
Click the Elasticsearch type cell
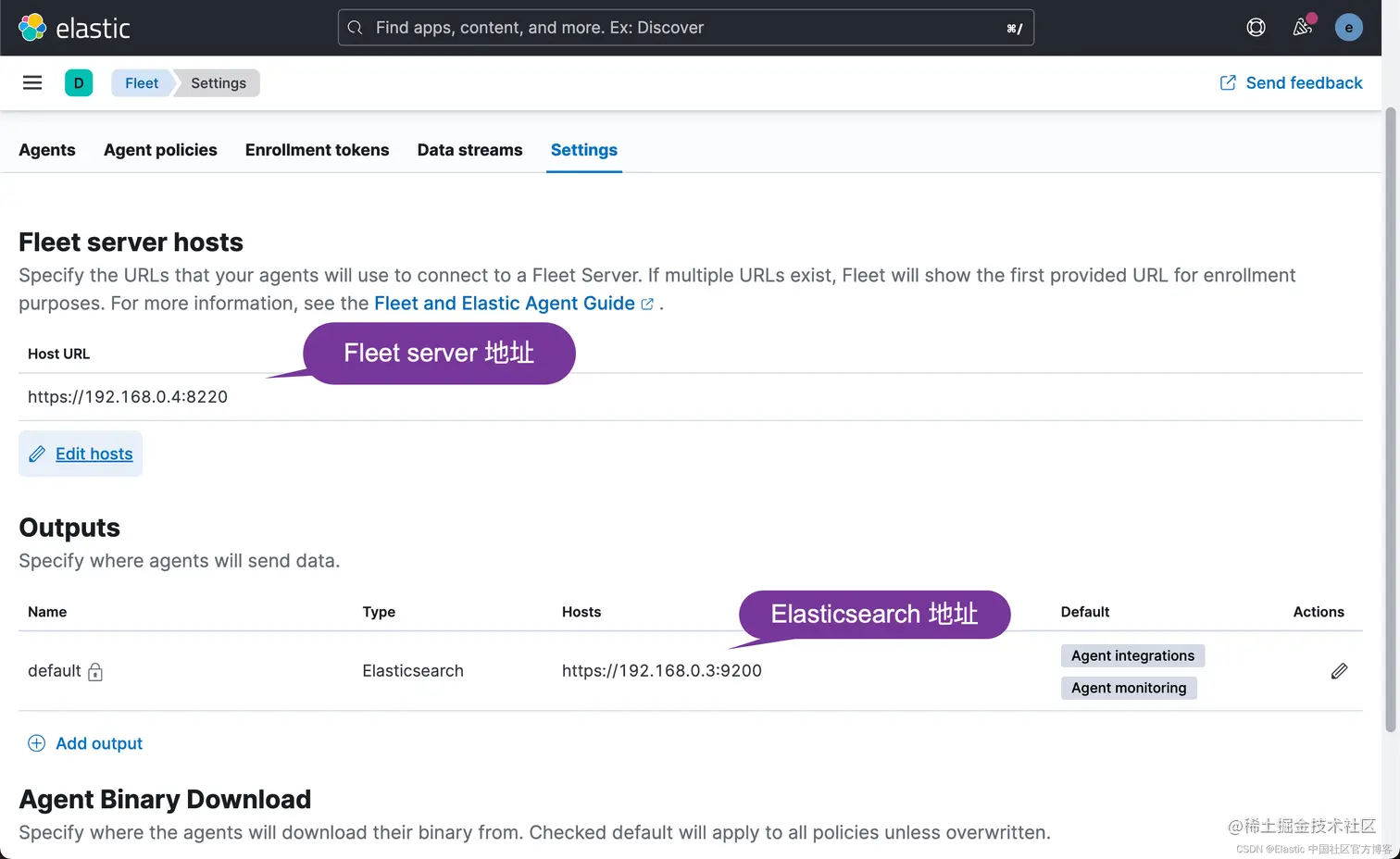[x=413, y=671]
